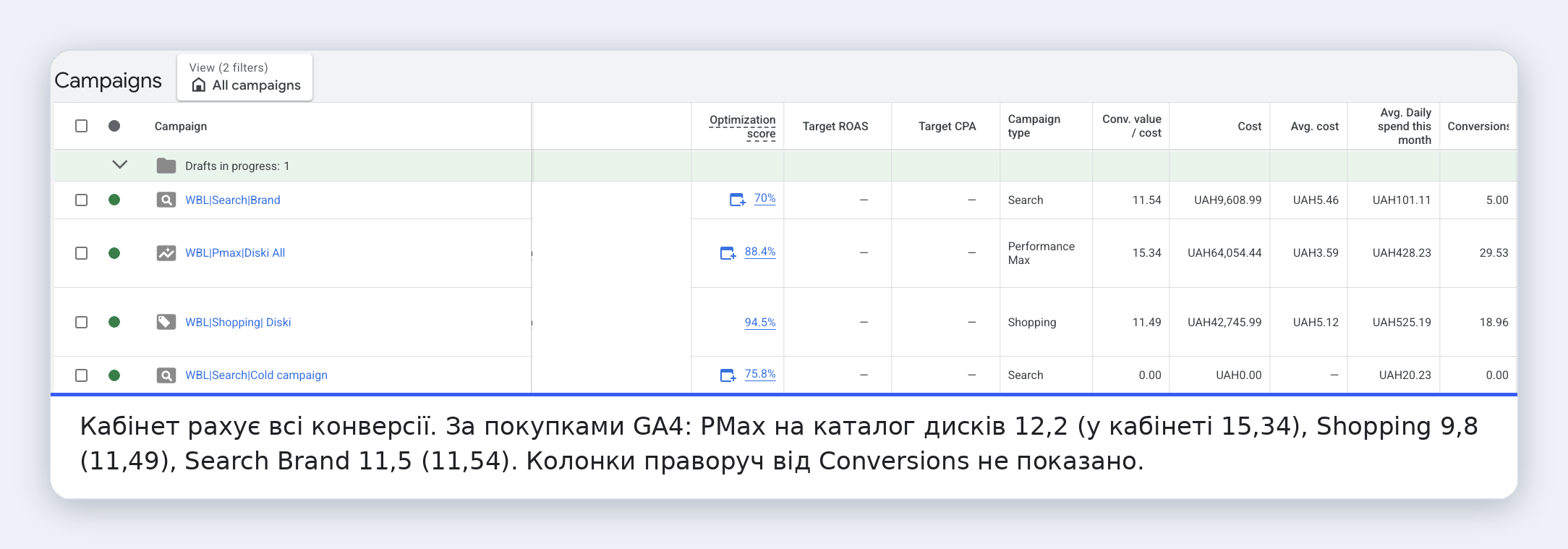The image size is (1568, 549).
Task: Click the recommendation icon next to 70% score
Action: 737,200
